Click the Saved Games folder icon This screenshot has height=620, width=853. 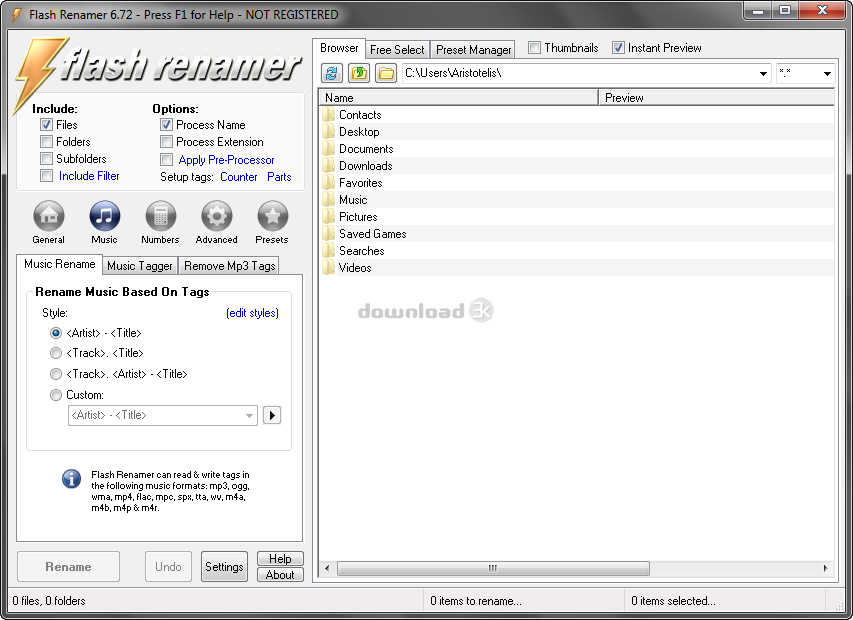click(x=328, y=234)
